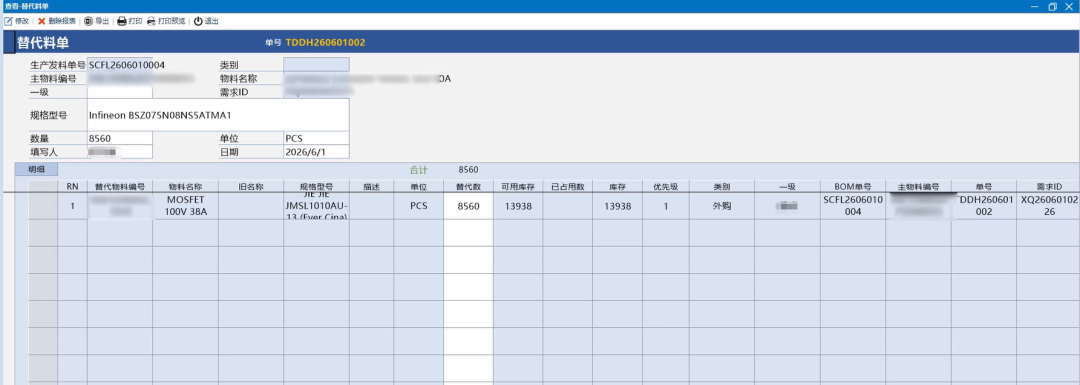Click the 单号 cell TDDH260601002 in row 1
Image resolution: width=1080 pixels, height=385 pixels.
(x=984, y=206)
